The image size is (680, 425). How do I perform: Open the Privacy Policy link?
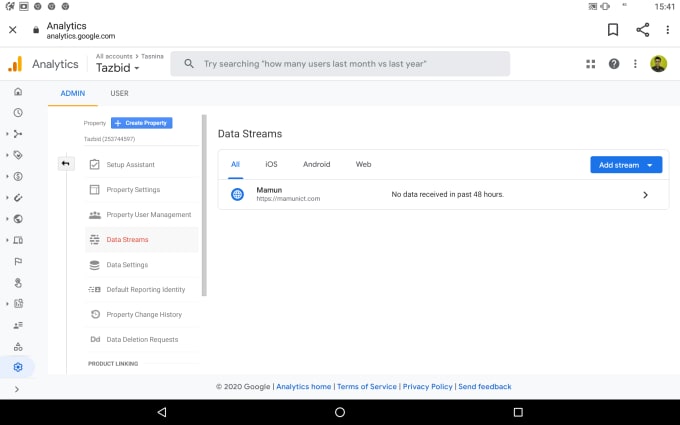pyautogui.click(x=428, y=386)
